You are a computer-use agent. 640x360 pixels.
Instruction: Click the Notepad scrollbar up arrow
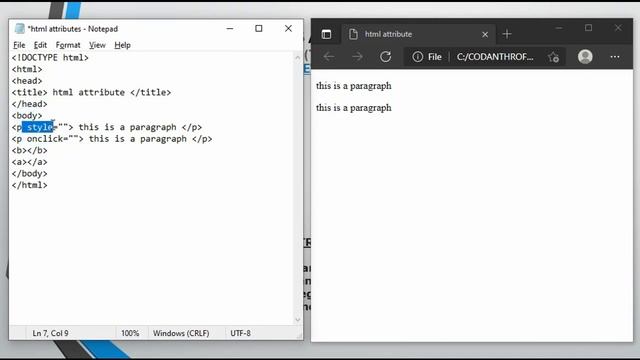[x=298, y=58]
